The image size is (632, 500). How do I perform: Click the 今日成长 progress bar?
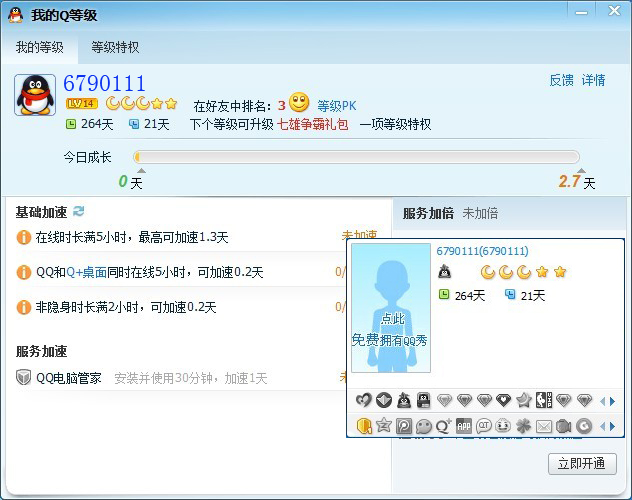pos(356,157)
